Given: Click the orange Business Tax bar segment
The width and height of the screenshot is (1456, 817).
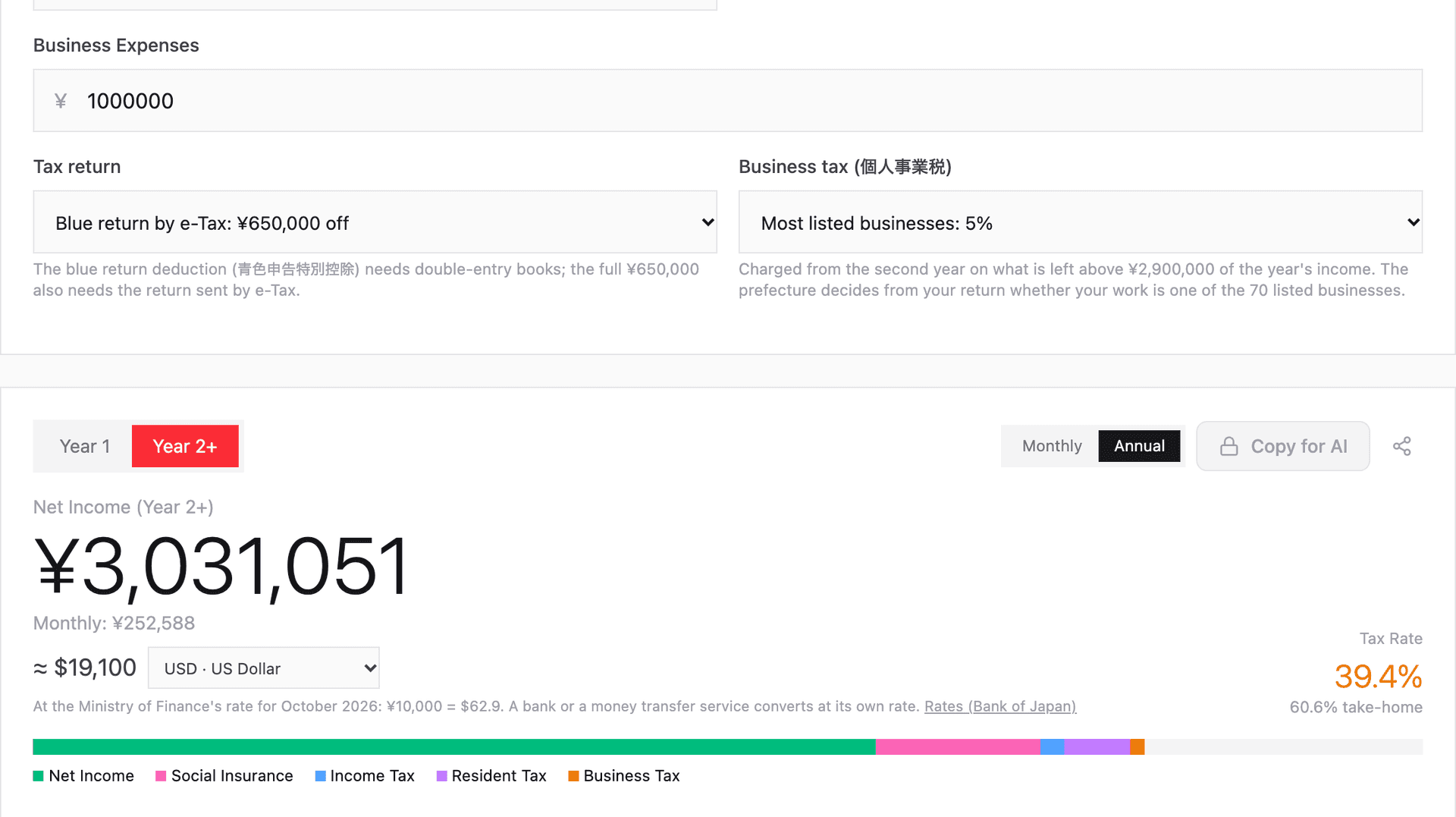Looking at the screenshot, I should [1137, 747].
